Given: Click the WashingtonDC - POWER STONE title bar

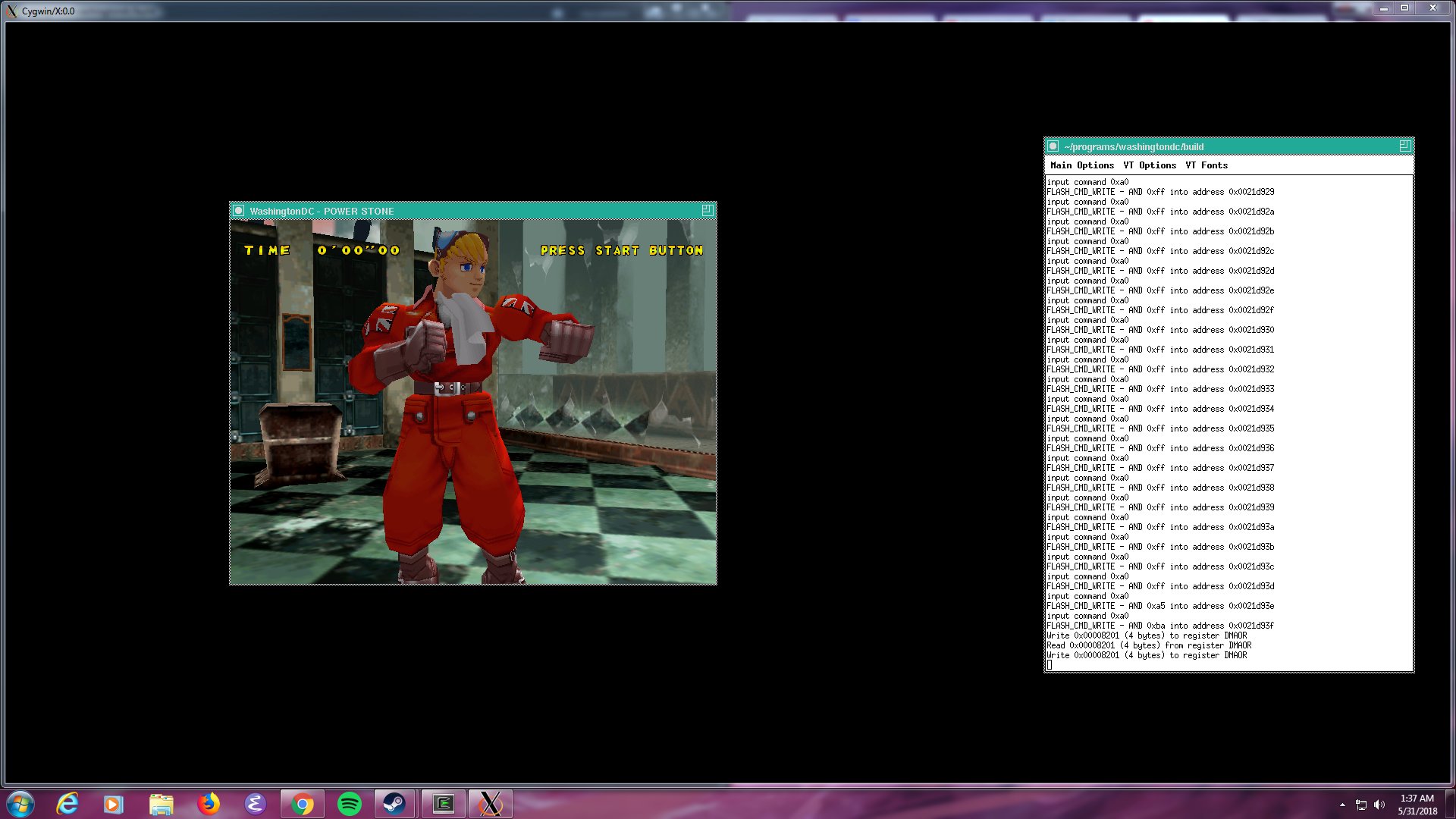Looking at the screenshot, I should (473, 211).
